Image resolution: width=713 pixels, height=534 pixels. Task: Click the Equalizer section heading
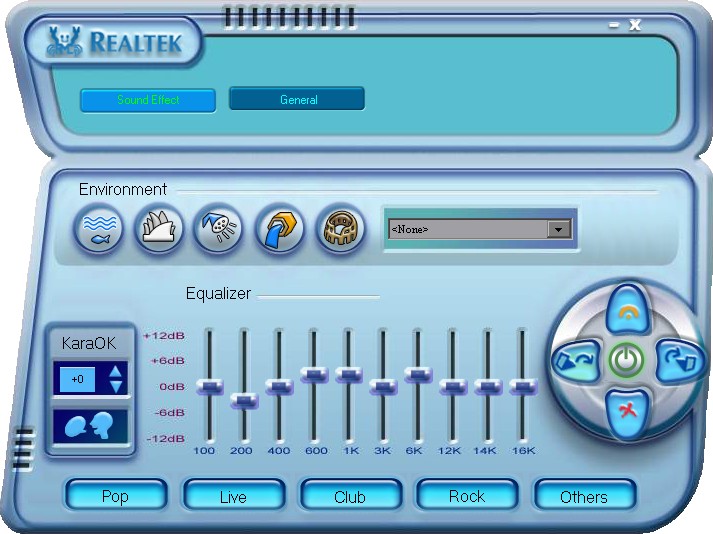218,294
